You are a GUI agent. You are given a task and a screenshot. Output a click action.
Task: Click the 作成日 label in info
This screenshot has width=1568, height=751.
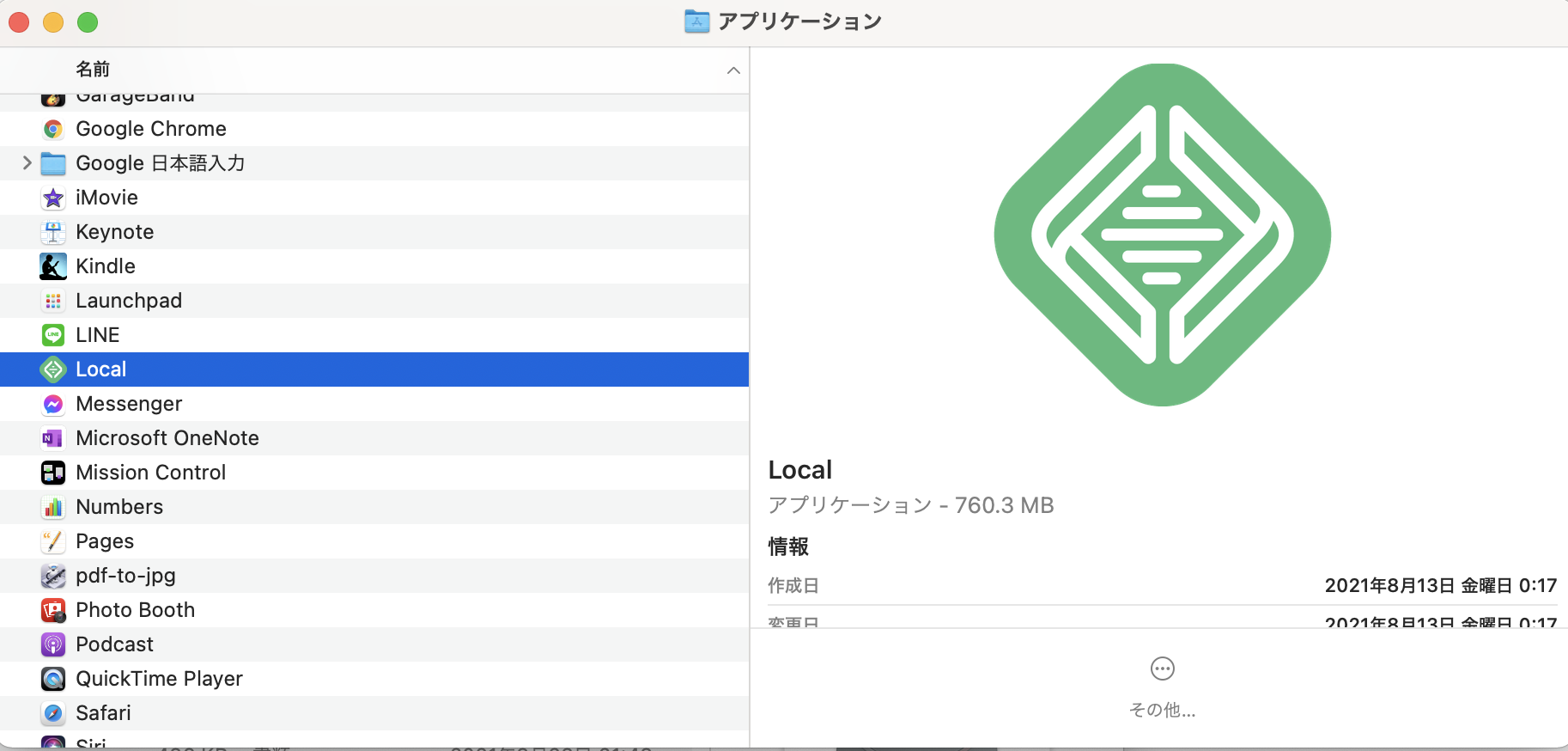793,586
